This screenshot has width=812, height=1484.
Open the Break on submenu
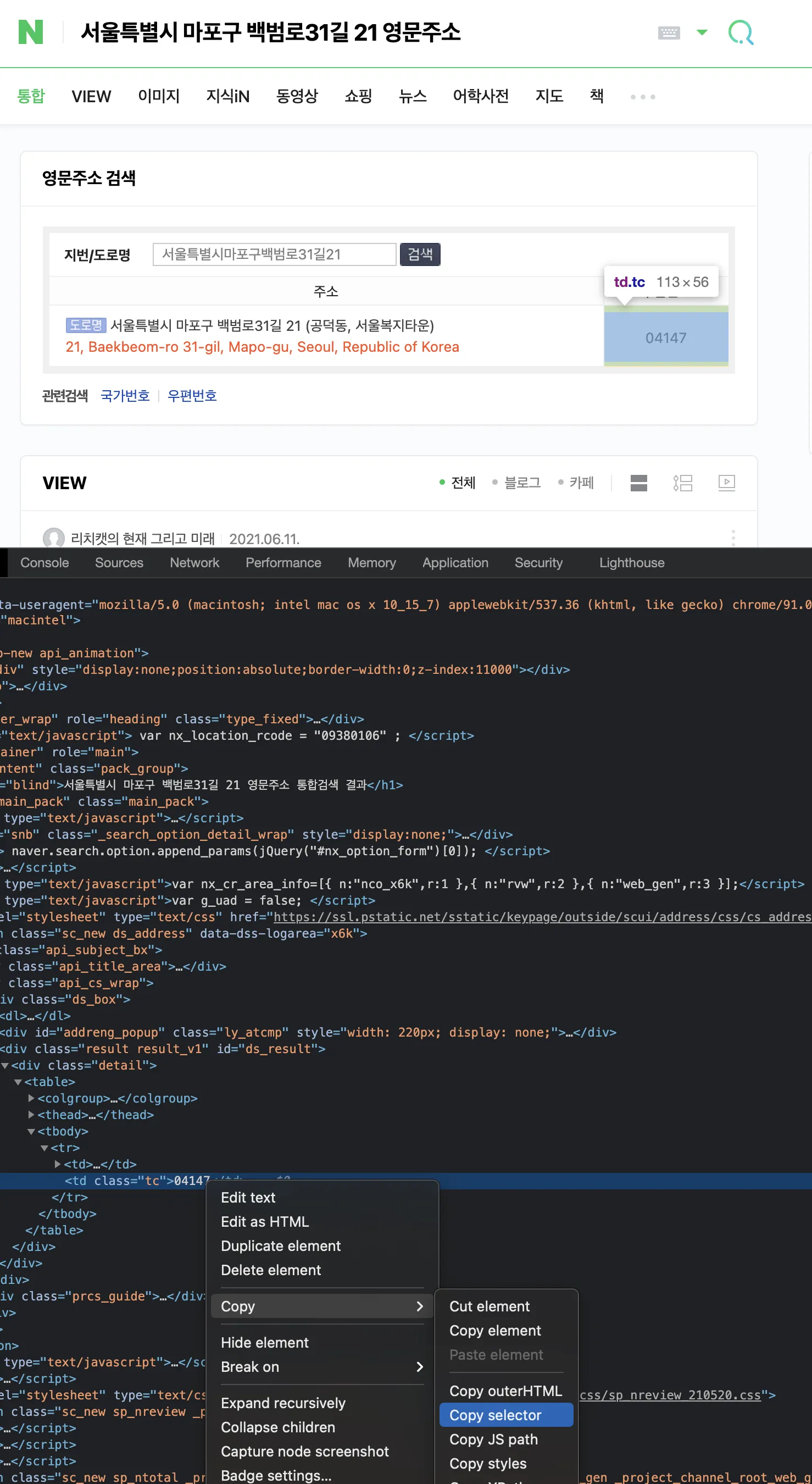coord(322,1367)
